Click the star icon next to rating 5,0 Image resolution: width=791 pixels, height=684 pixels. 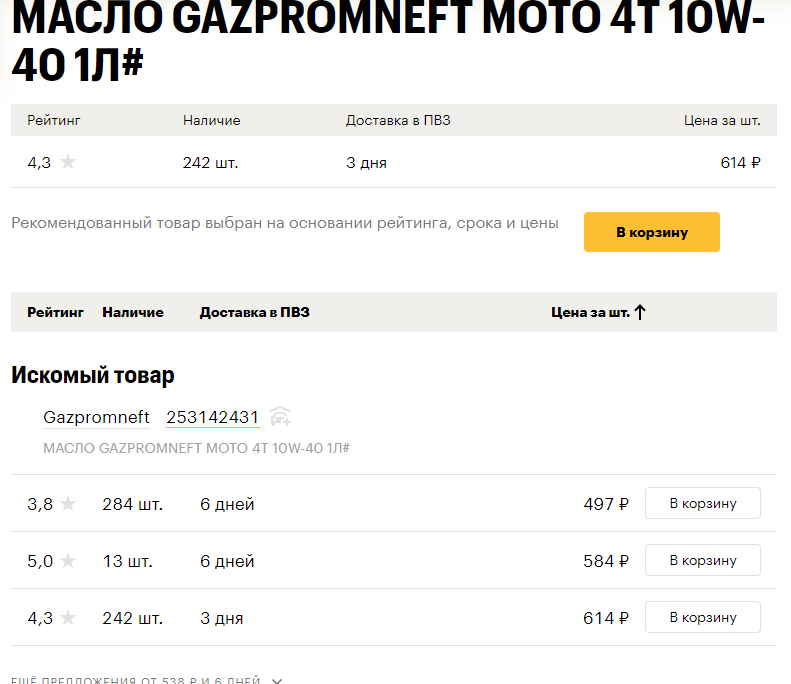click(68, 560)
